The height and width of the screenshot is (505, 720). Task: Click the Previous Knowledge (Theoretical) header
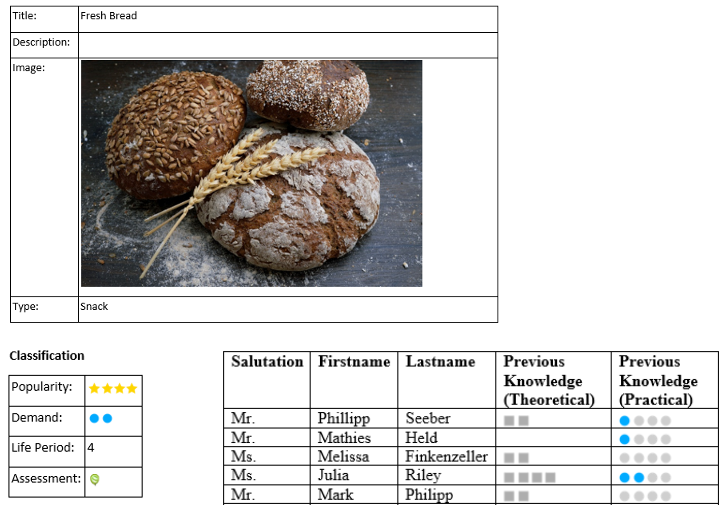549,380
